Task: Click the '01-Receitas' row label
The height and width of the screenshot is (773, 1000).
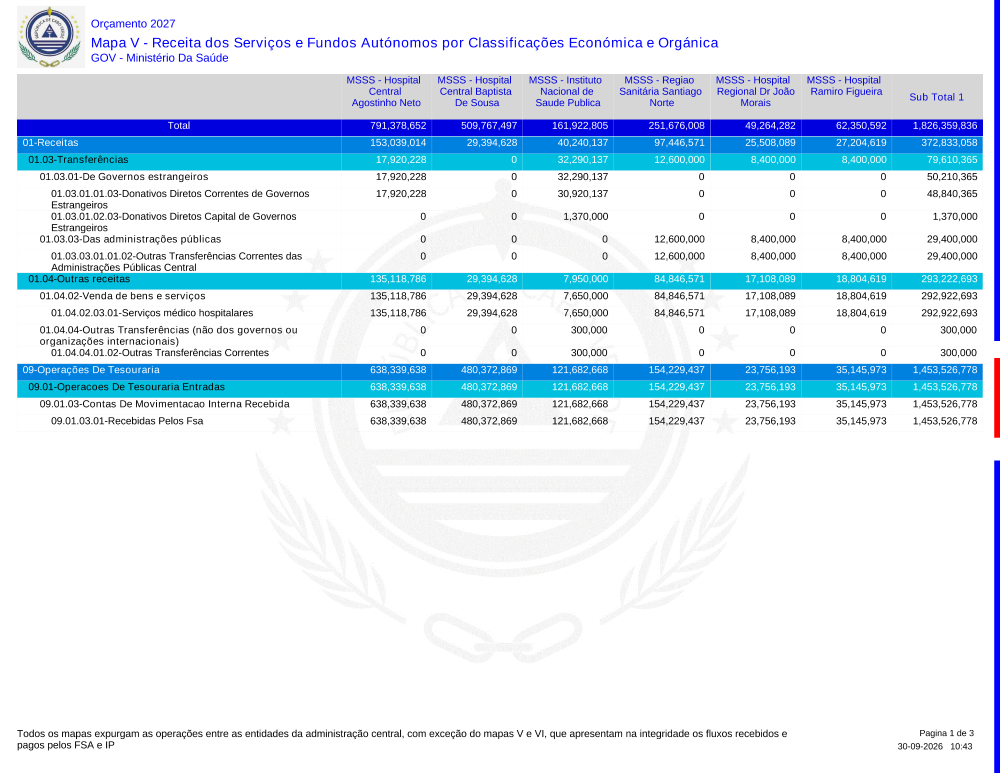Action: pyautogui.click(x=50, y=143)
